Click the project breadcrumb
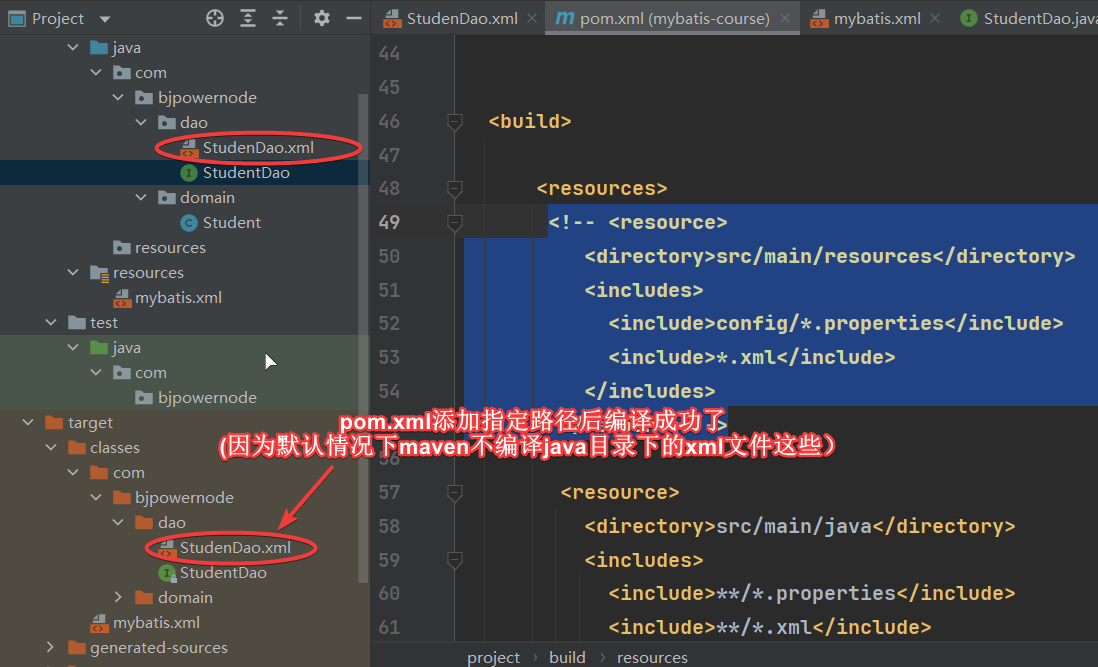 coord(493,657)
